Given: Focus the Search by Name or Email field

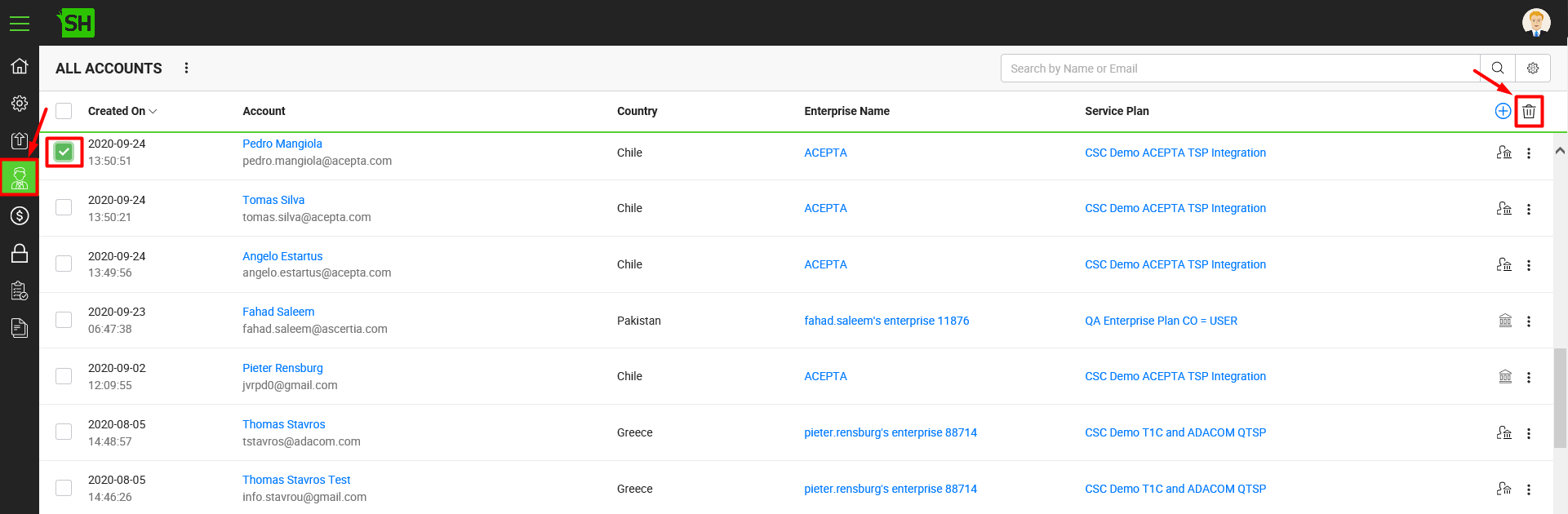Looking at the screenshot, I should (x=1241, y=69).
